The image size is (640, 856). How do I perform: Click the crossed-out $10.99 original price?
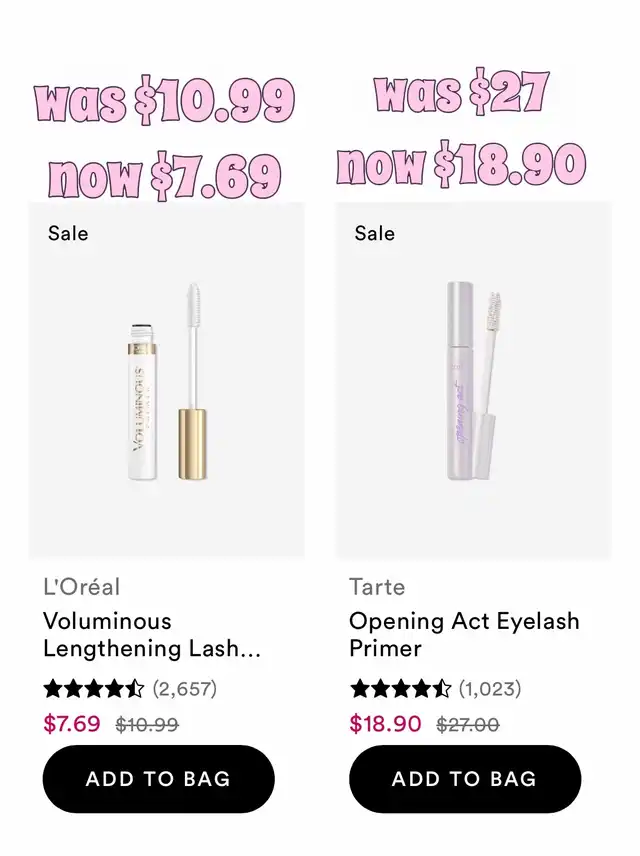click(147, 724)
